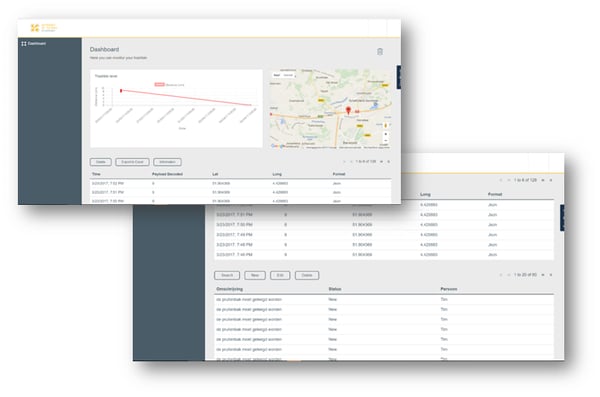Sort by the Persoon column header
This screenshot has height=397, width=600.
pyautogui.click(x=448, y=289)
